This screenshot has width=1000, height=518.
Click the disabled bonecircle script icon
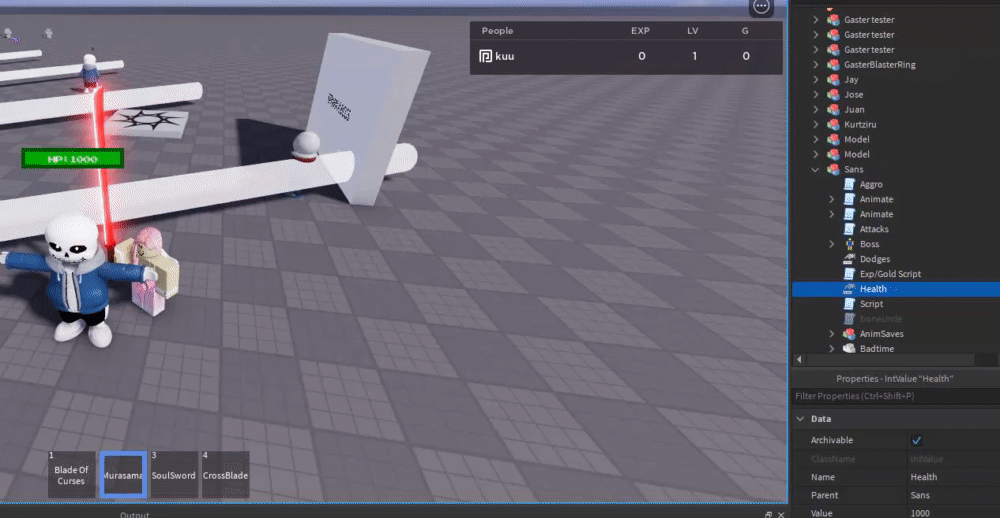click(x=849, y=318)
